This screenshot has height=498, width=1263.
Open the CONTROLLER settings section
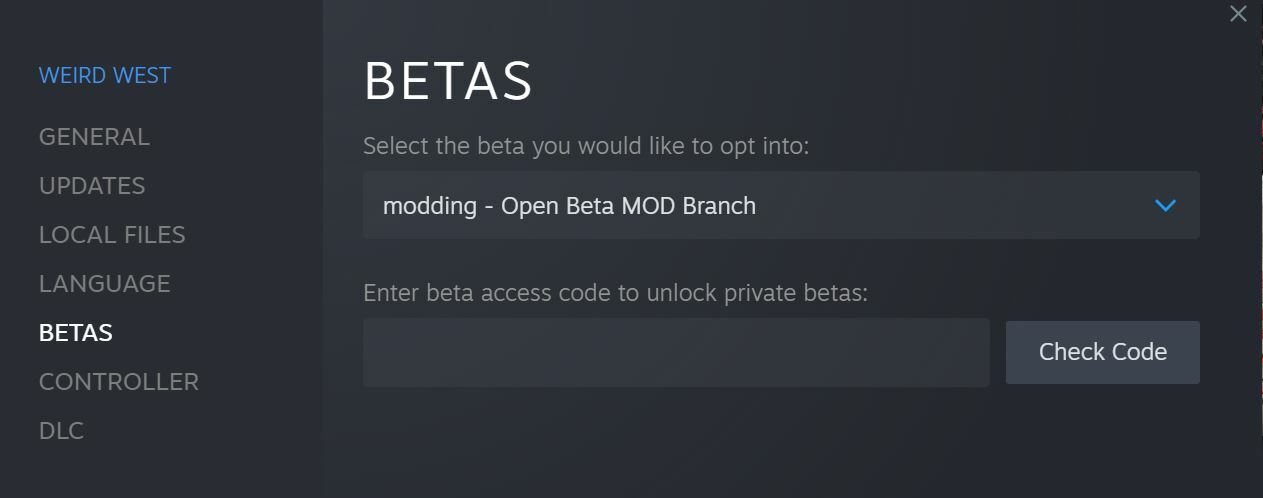(119, 382)
